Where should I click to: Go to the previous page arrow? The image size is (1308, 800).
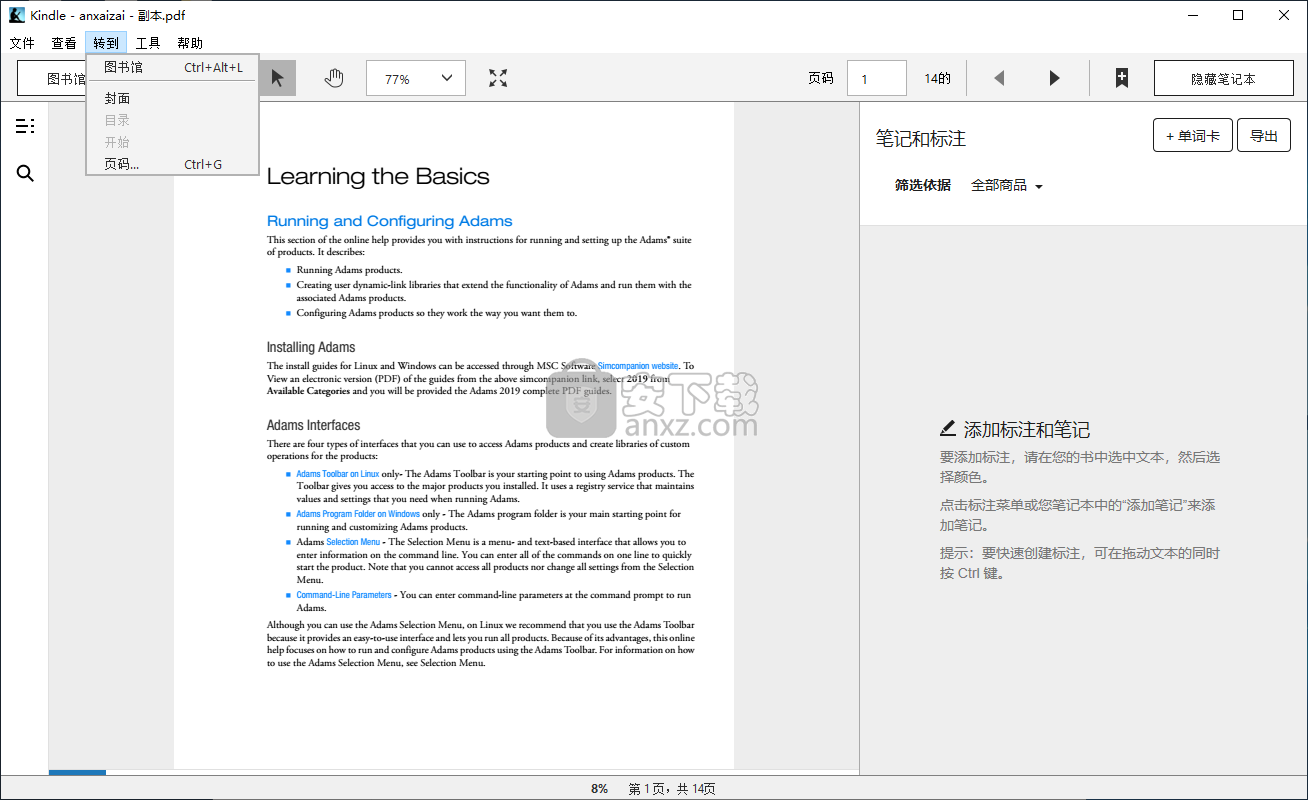pos(998,78)
